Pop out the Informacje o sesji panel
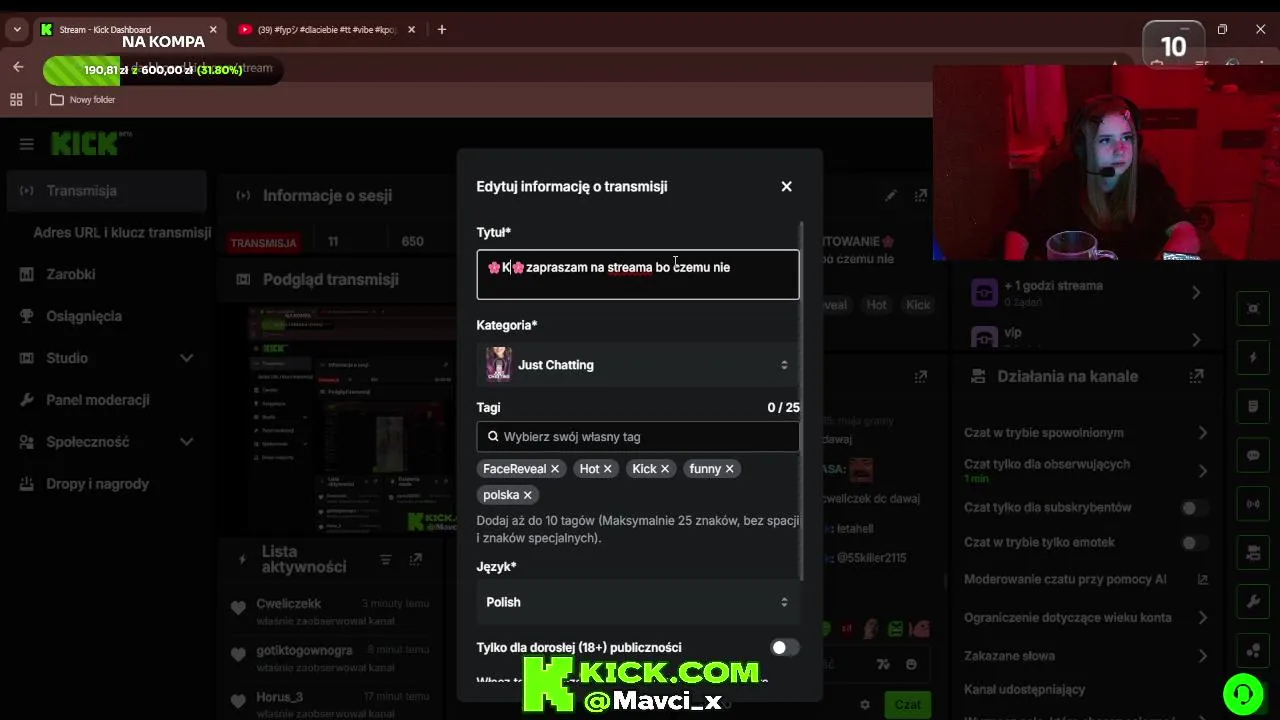 pos(921,196)
